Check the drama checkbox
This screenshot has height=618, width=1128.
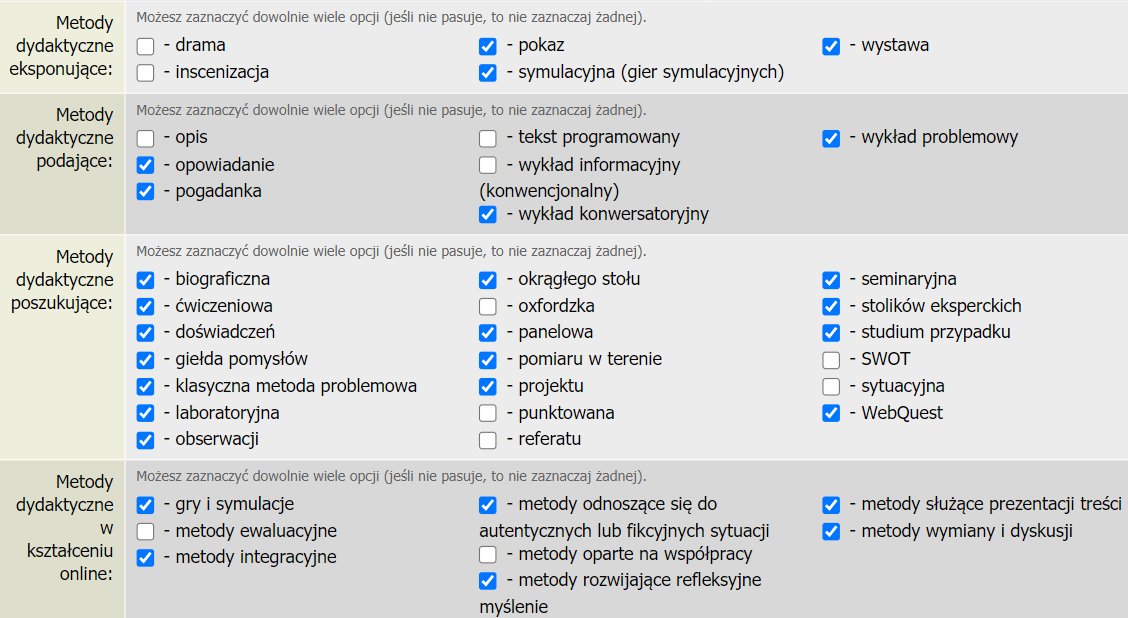(x=146, y=46)
